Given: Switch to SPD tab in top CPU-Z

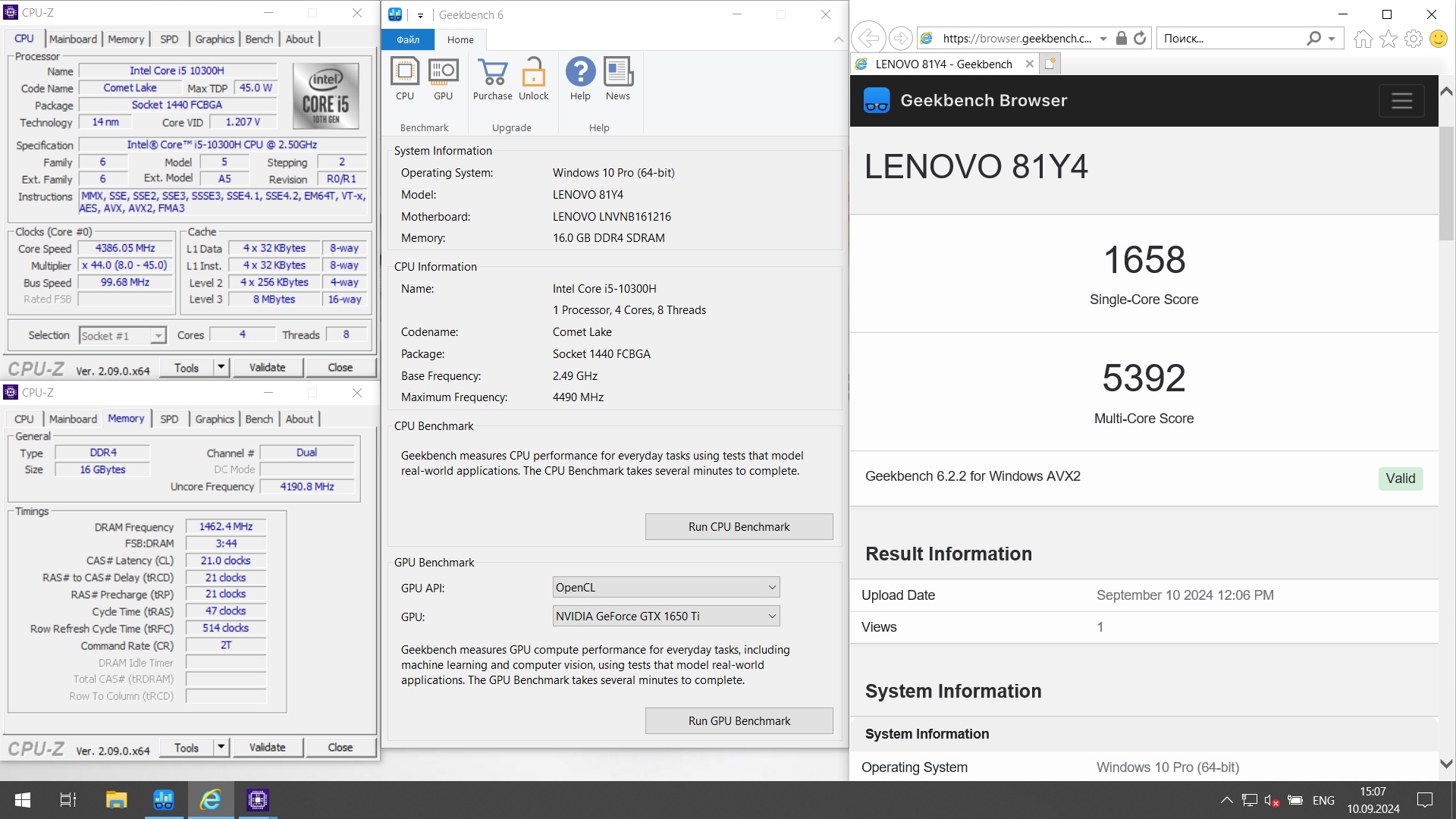Looking at the screenshot, I should click(169, 39).
